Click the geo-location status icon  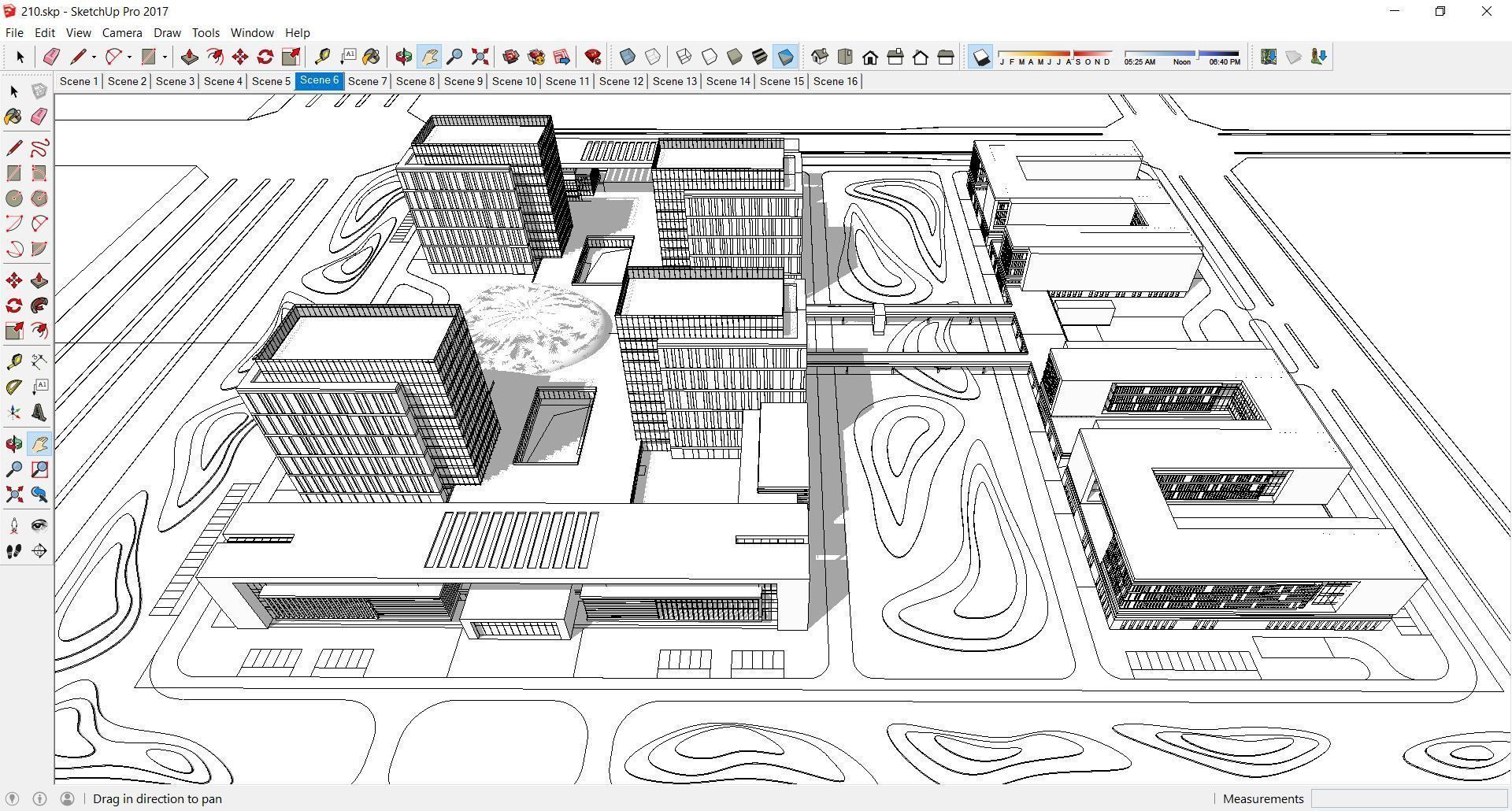point(13,798)
